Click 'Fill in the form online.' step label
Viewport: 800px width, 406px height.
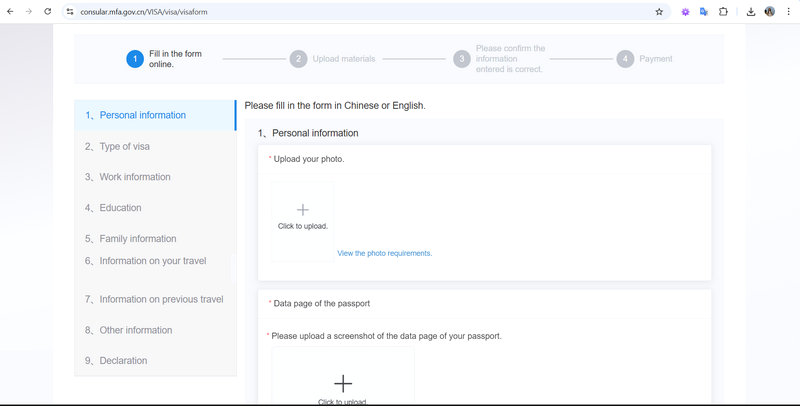tap(175, 59)
